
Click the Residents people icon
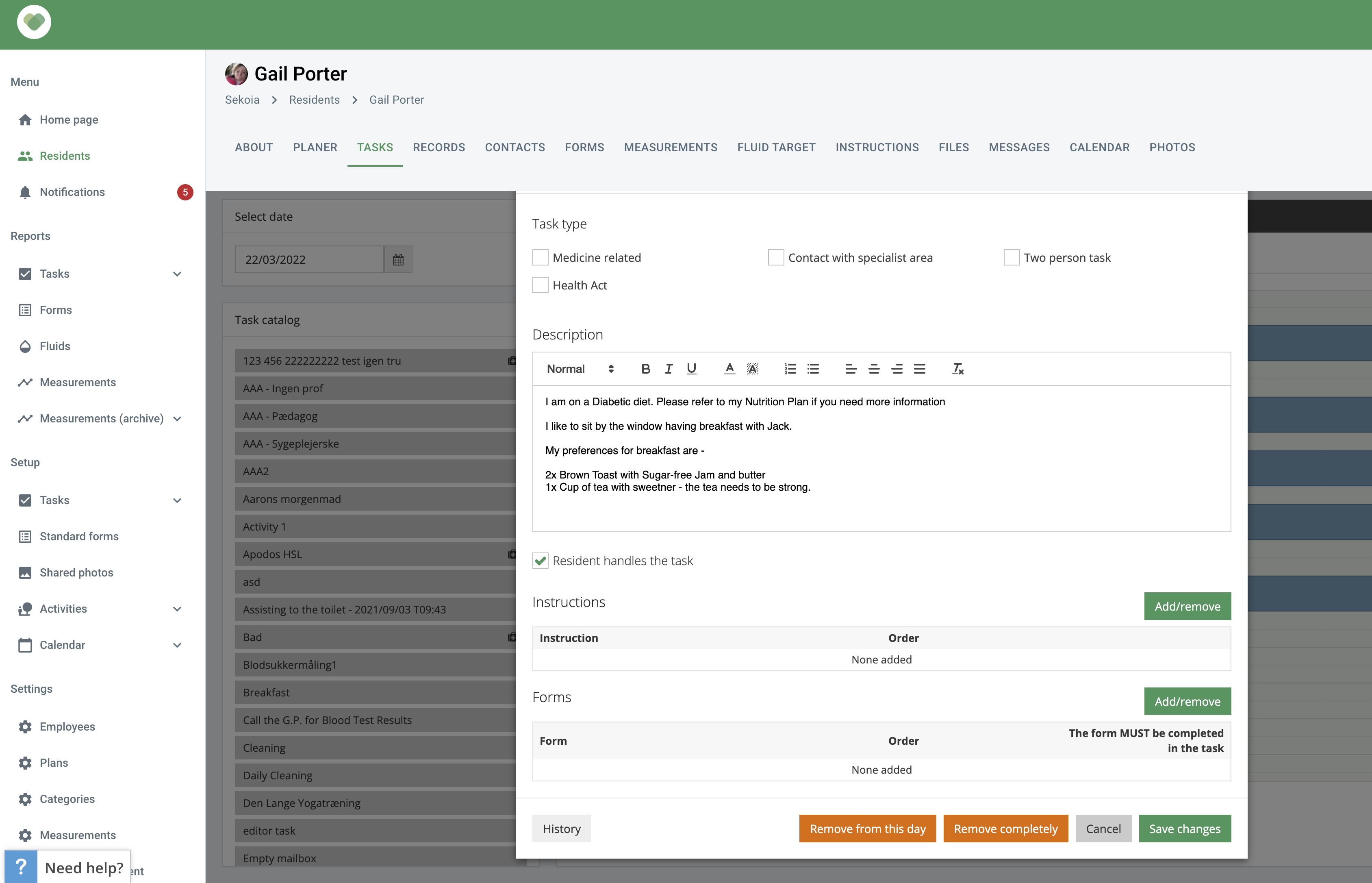pos(25,156)
